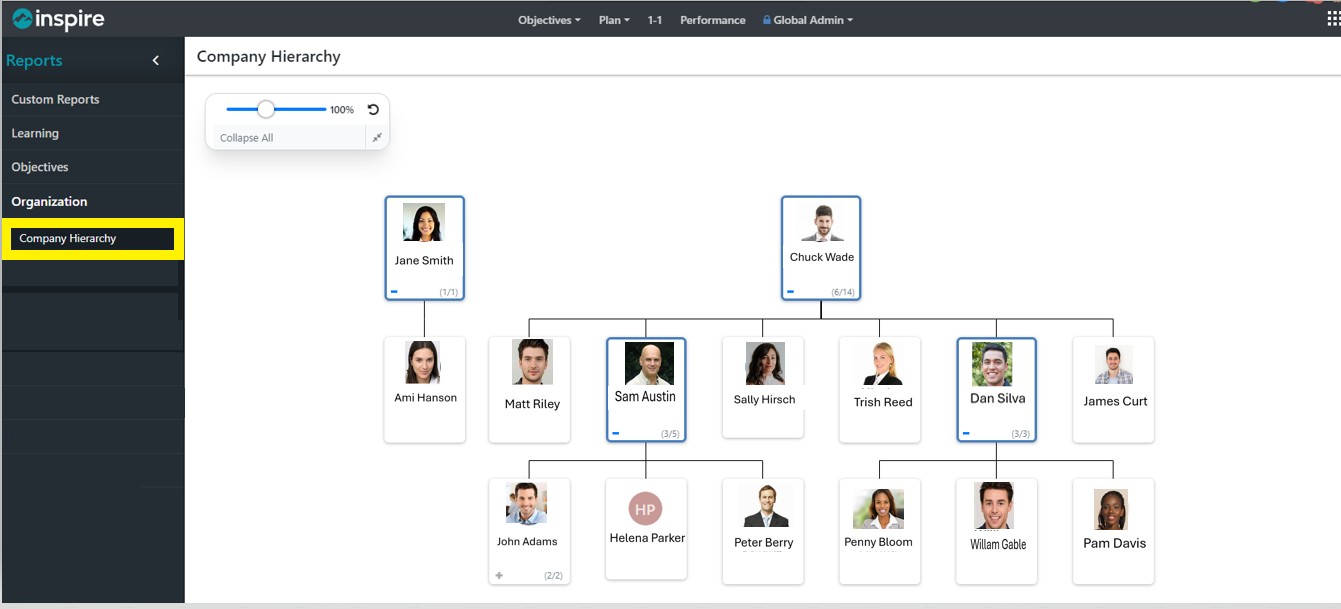Collapse Sam Austin's team using the minus toggle
This screenshot has width=1341, height=609.
pos(613,433)
